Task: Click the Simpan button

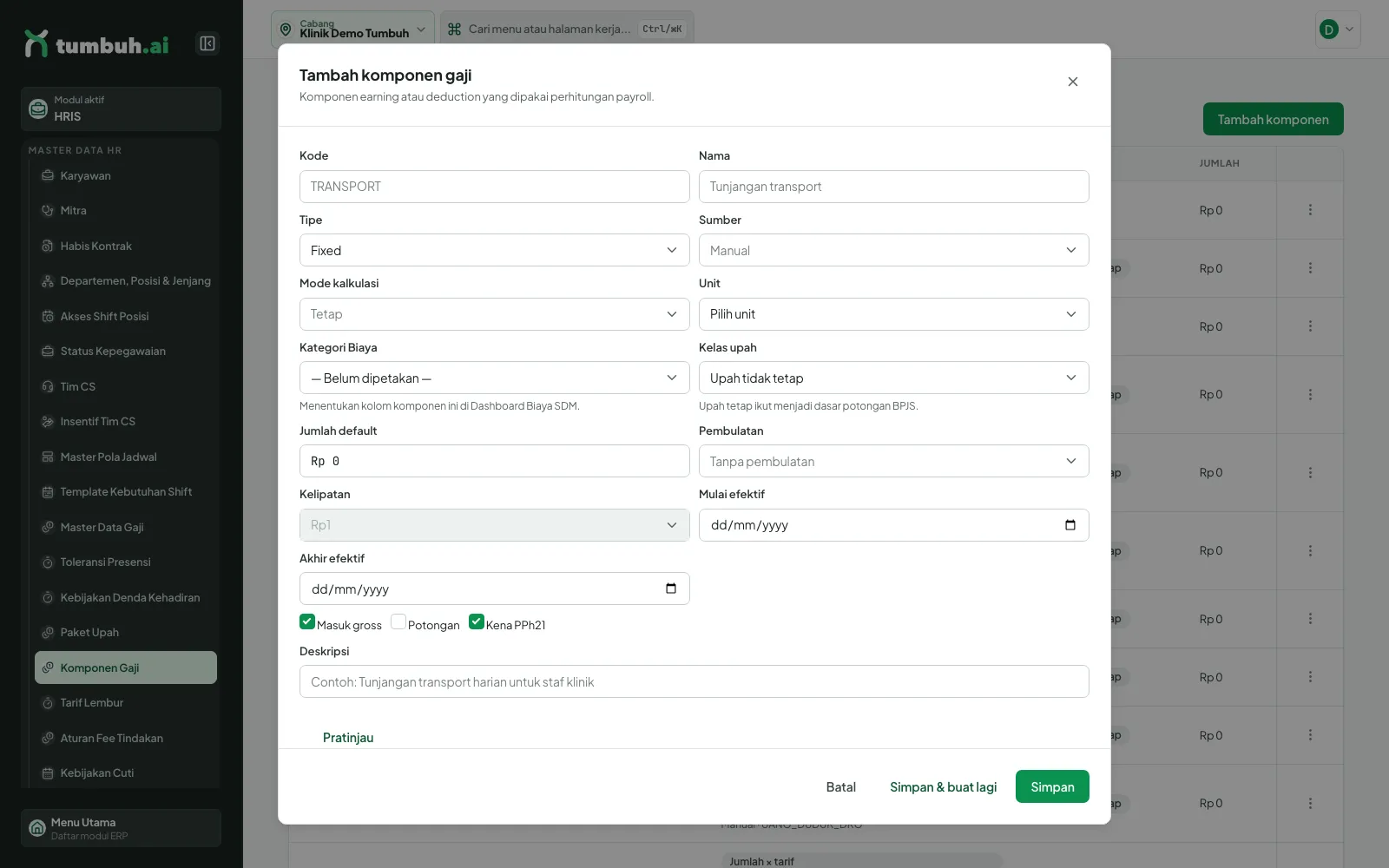Action: tap(1052, 786)
